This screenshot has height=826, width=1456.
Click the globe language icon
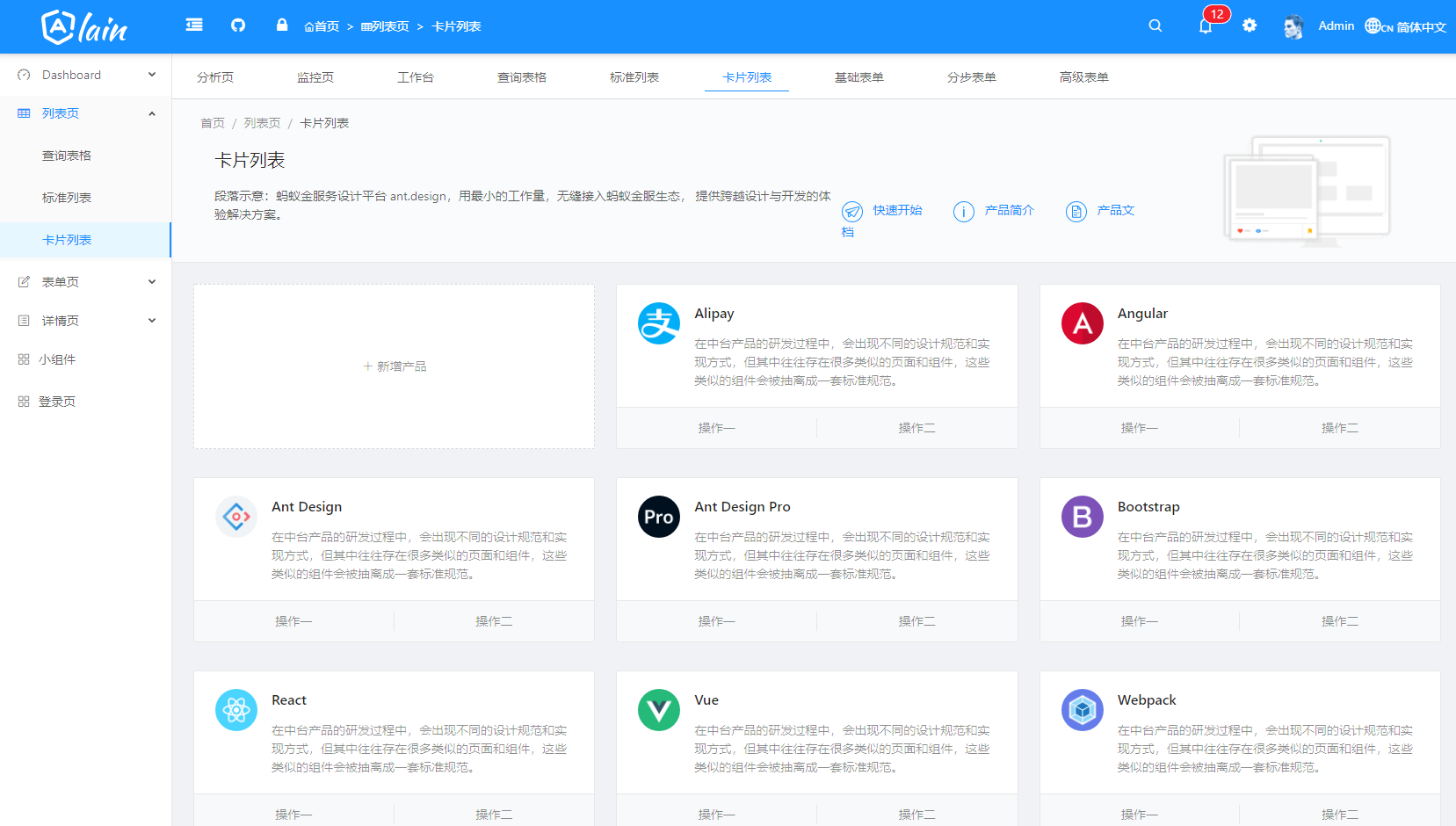tap(1373, 25)
